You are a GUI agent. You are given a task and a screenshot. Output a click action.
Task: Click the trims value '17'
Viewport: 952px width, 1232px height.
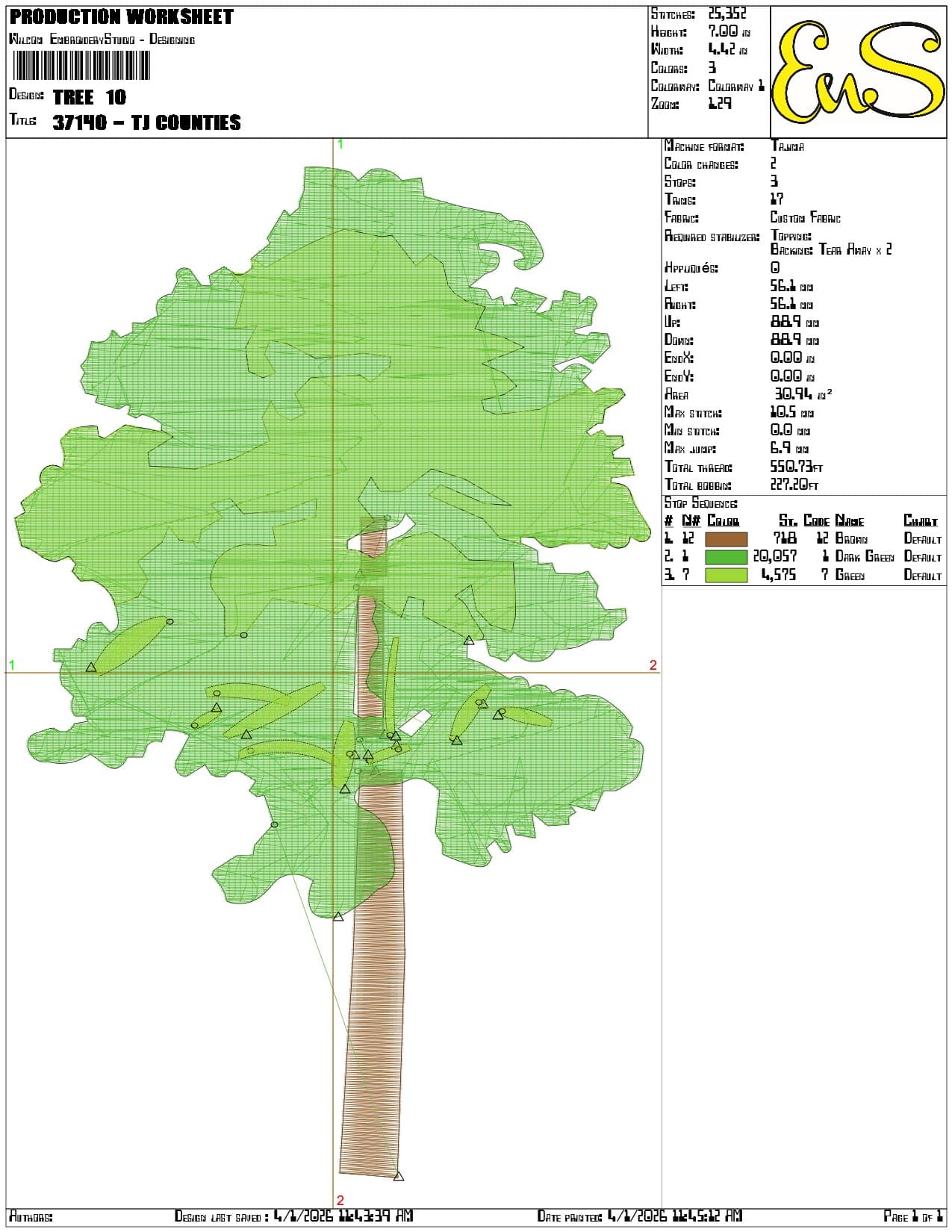click(777, 199)
